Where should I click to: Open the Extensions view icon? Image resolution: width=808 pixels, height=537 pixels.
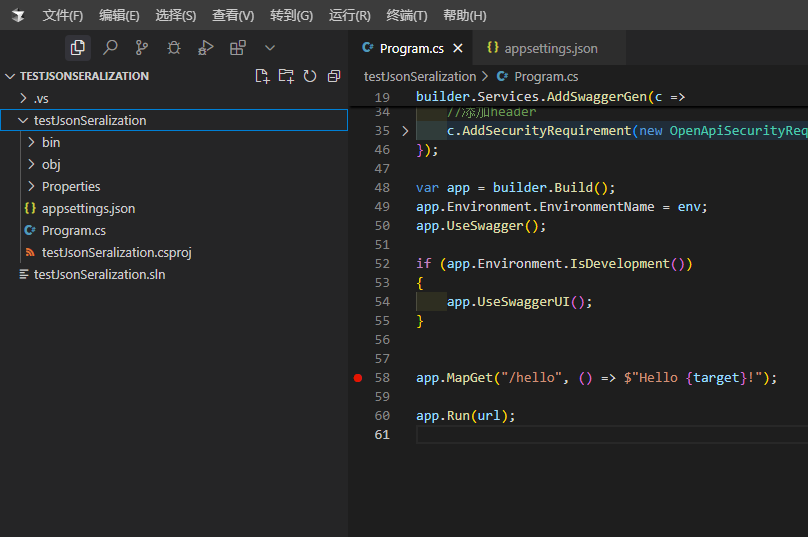click(x=237, y=47)
